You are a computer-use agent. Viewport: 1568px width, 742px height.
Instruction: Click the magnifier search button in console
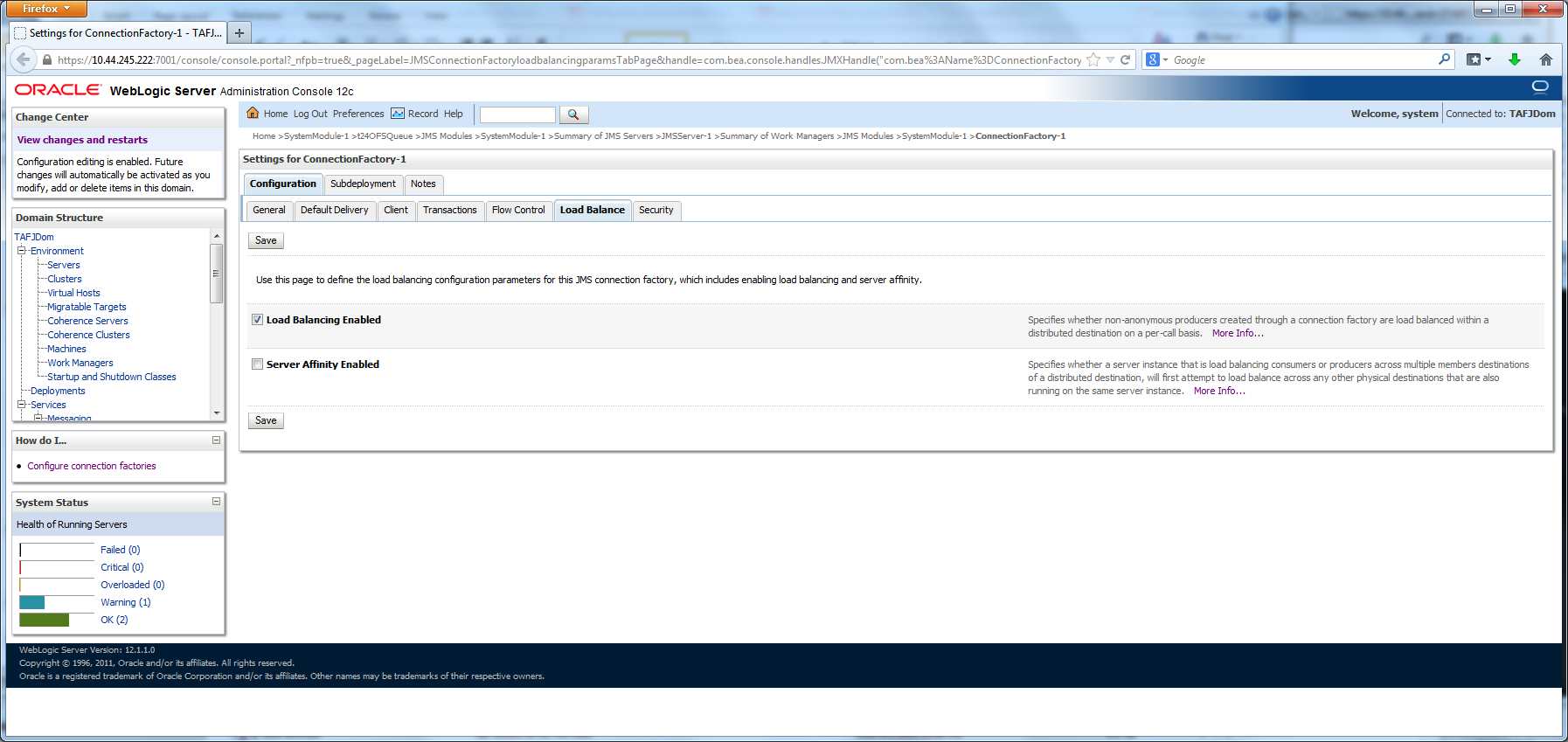(573, 114)
